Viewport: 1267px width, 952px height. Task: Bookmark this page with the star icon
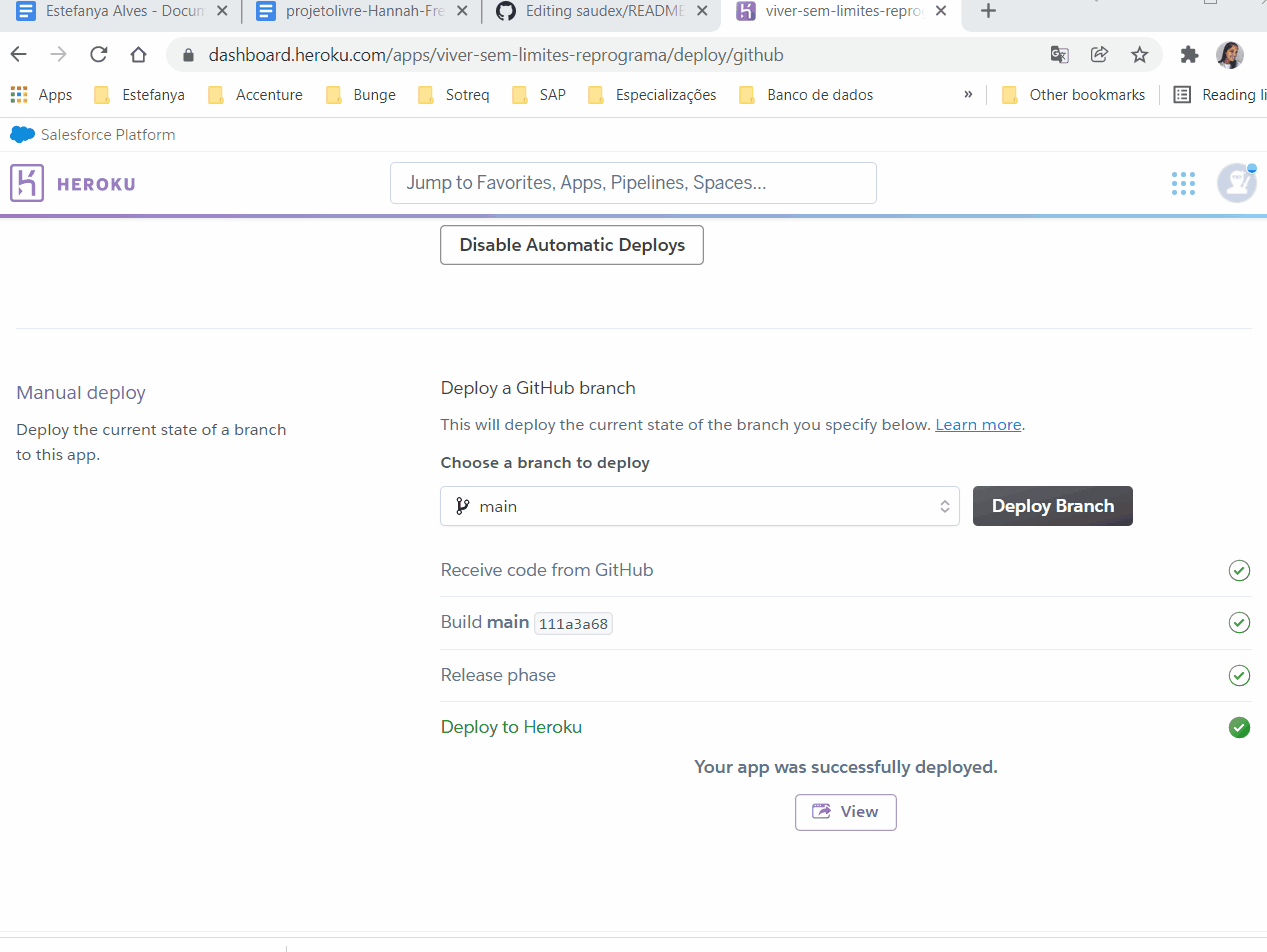1139,55
